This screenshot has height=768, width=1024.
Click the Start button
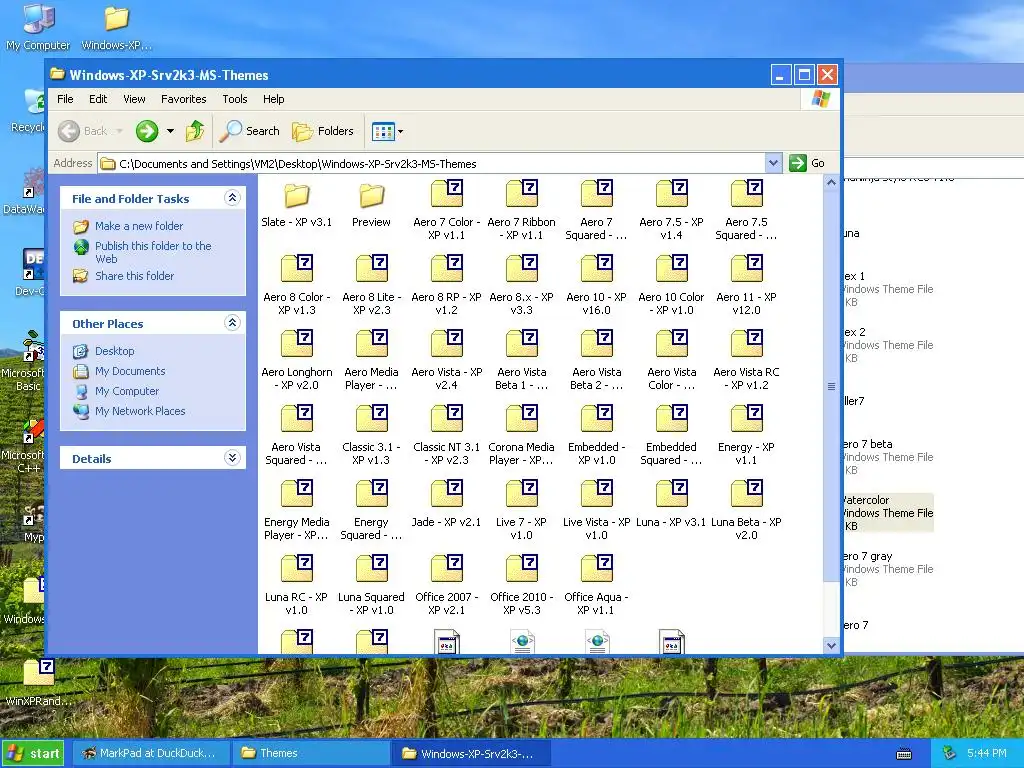(33, 754)
